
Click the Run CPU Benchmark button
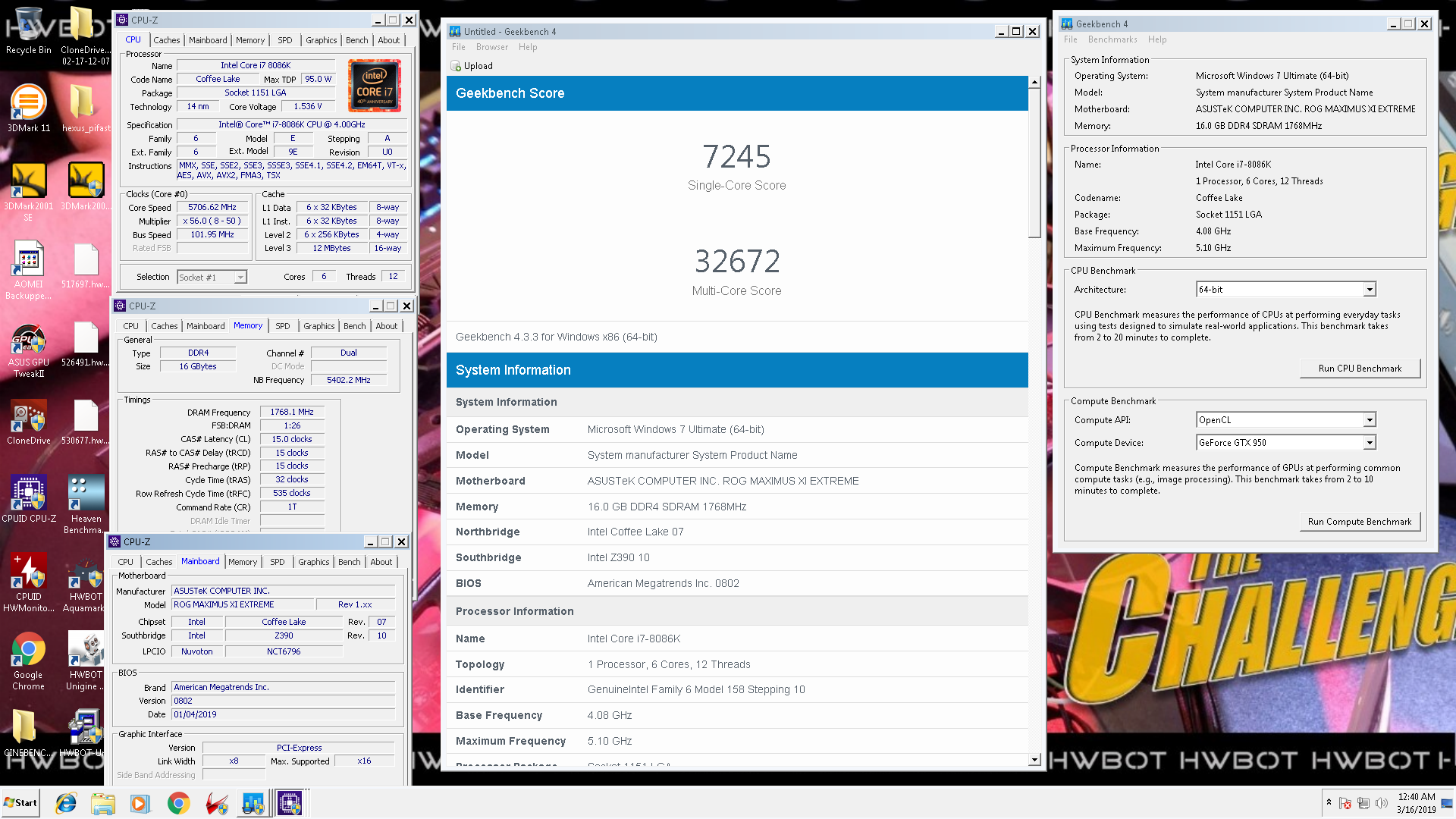(x=1360, y=369)
